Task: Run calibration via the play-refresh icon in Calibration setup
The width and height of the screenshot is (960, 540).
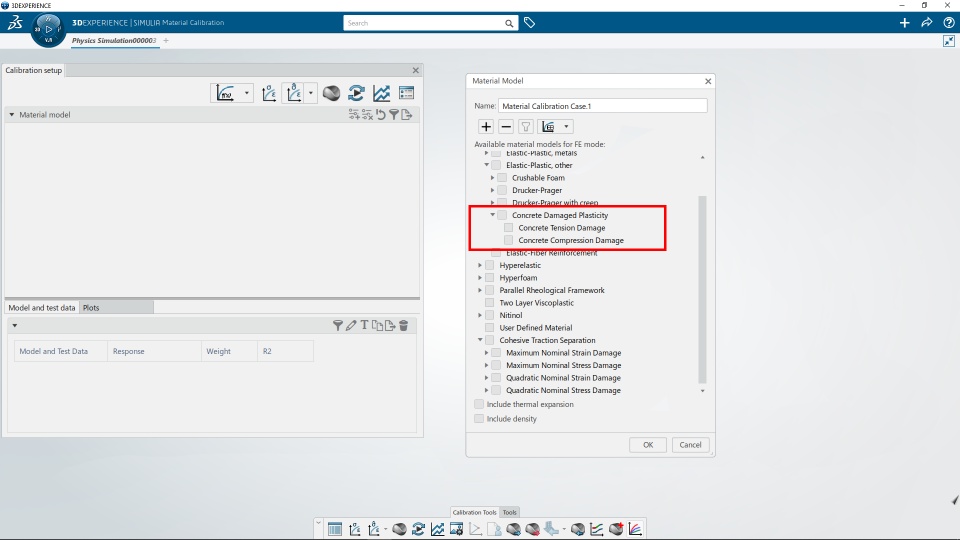Action: pos(356,93)
